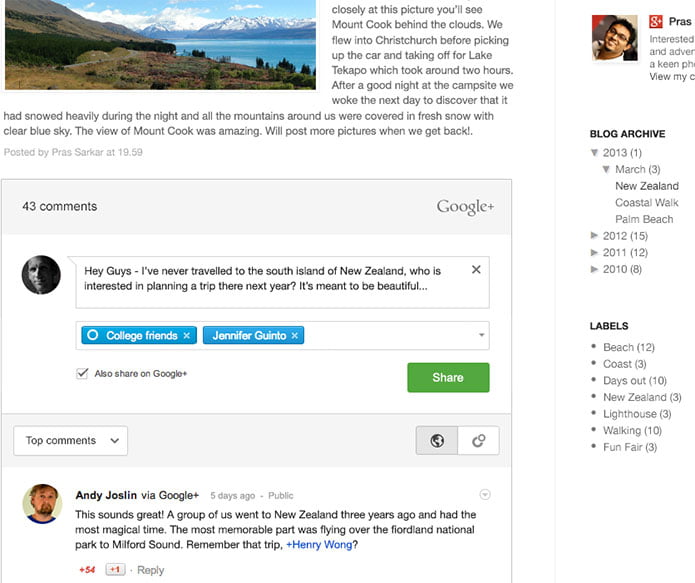Filter by the Fun Fair (3) label
695x583 pixels.
click(630, 447)
